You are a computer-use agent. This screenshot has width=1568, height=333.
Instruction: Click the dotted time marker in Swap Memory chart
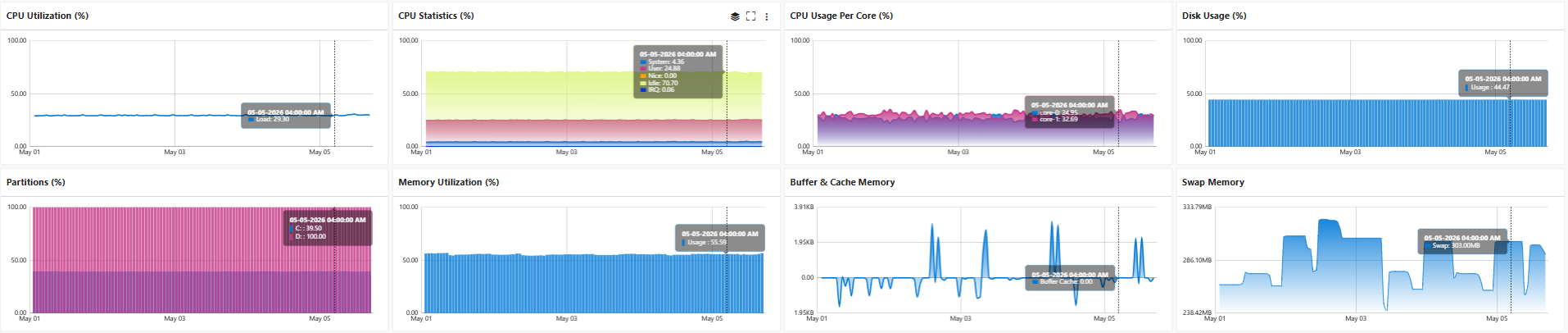(1511, 260)
